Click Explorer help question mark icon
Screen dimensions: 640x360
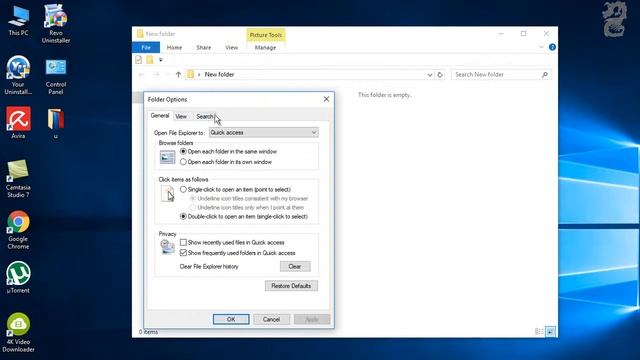point(552,47)
